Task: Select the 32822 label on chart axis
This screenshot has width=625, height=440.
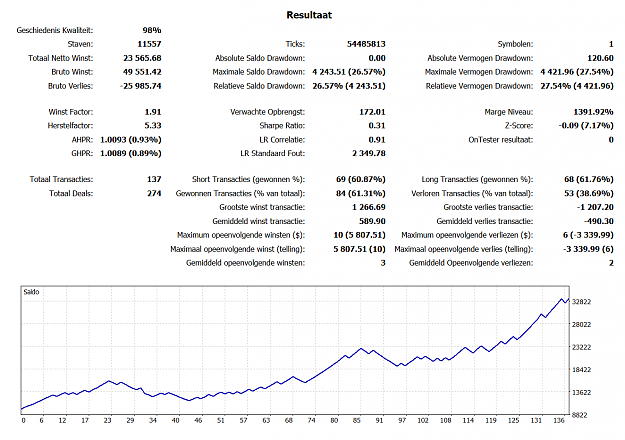Action: click(582, 302)
